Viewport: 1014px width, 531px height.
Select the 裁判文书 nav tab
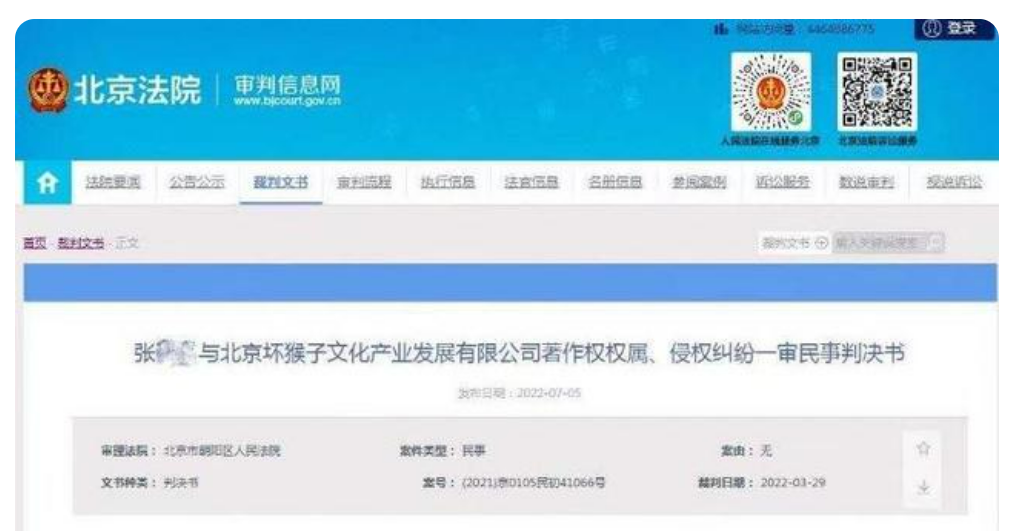coord(281,182)
